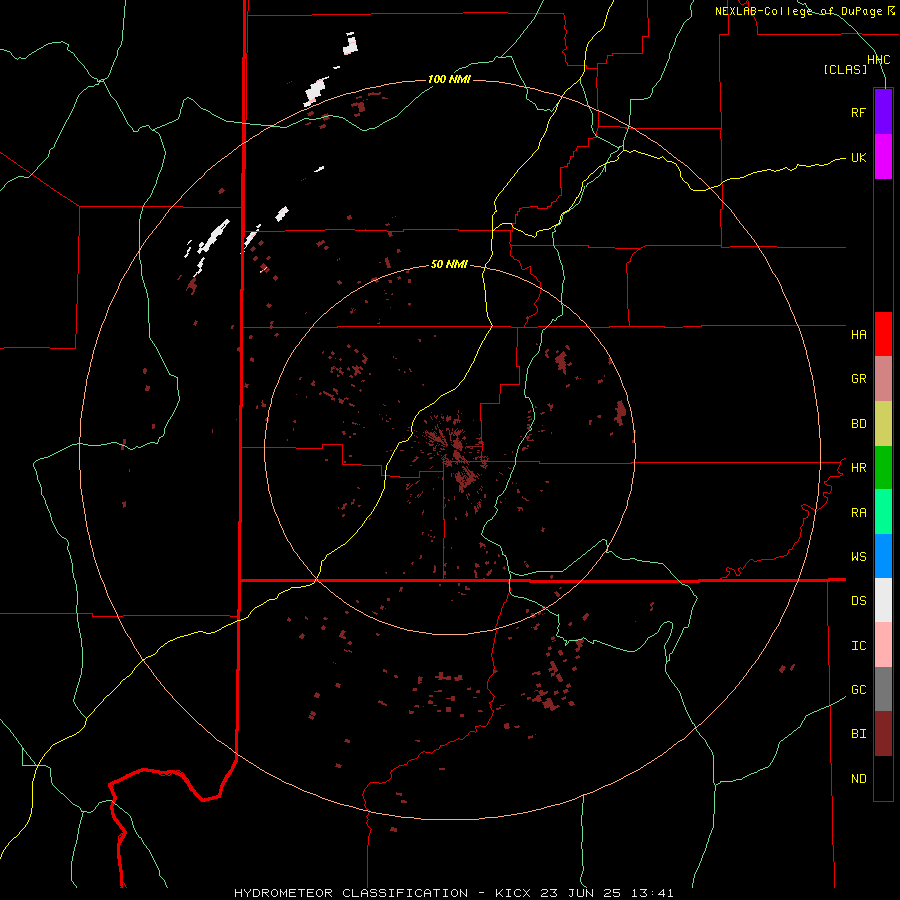Click the BI brown legend swatch
This screenshot has height=900, width=900.
pos(883,734)
